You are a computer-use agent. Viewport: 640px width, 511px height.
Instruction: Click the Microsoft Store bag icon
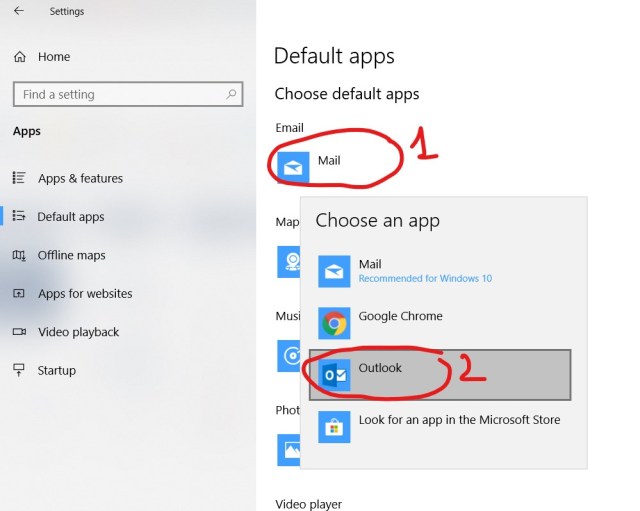pos(334,426)
